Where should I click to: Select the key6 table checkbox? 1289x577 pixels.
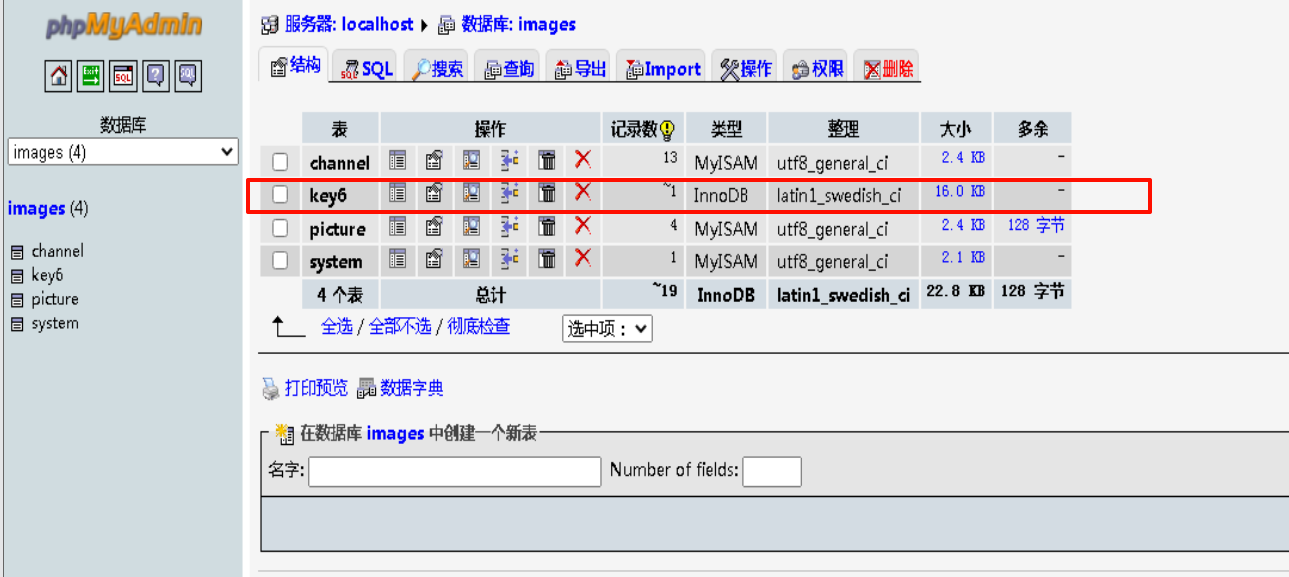pos(280,195)
